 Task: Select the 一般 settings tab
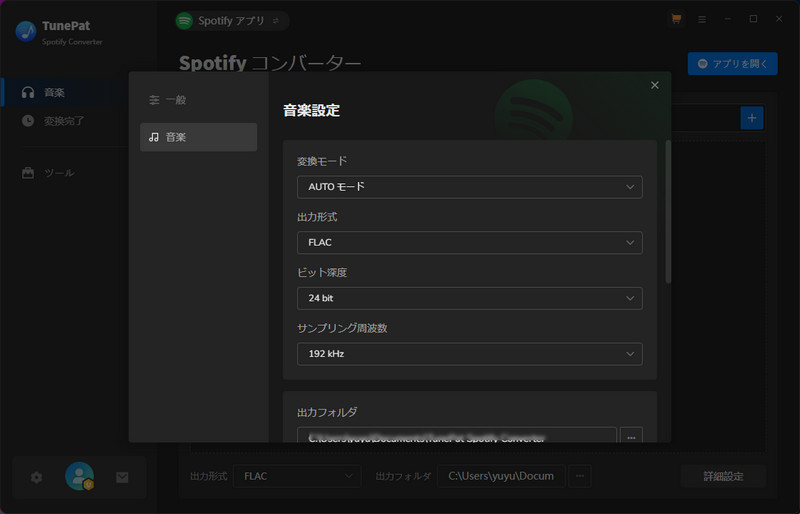click(198, 100)
